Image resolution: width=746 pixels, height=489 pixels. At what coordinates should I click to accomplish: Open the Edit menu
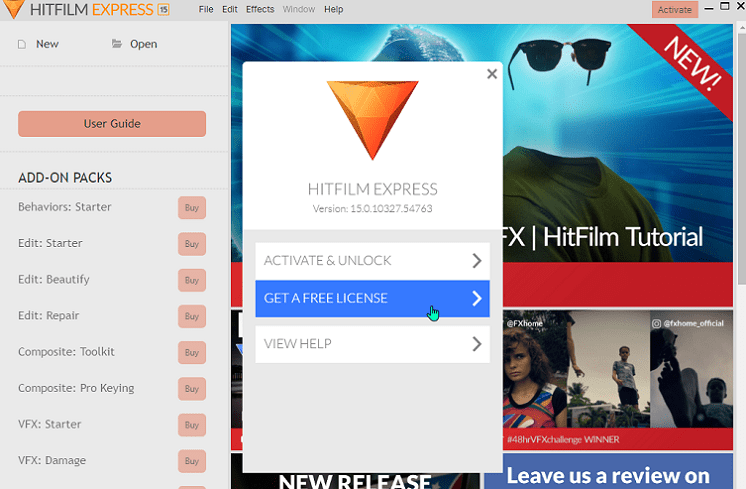click(230, 9)
